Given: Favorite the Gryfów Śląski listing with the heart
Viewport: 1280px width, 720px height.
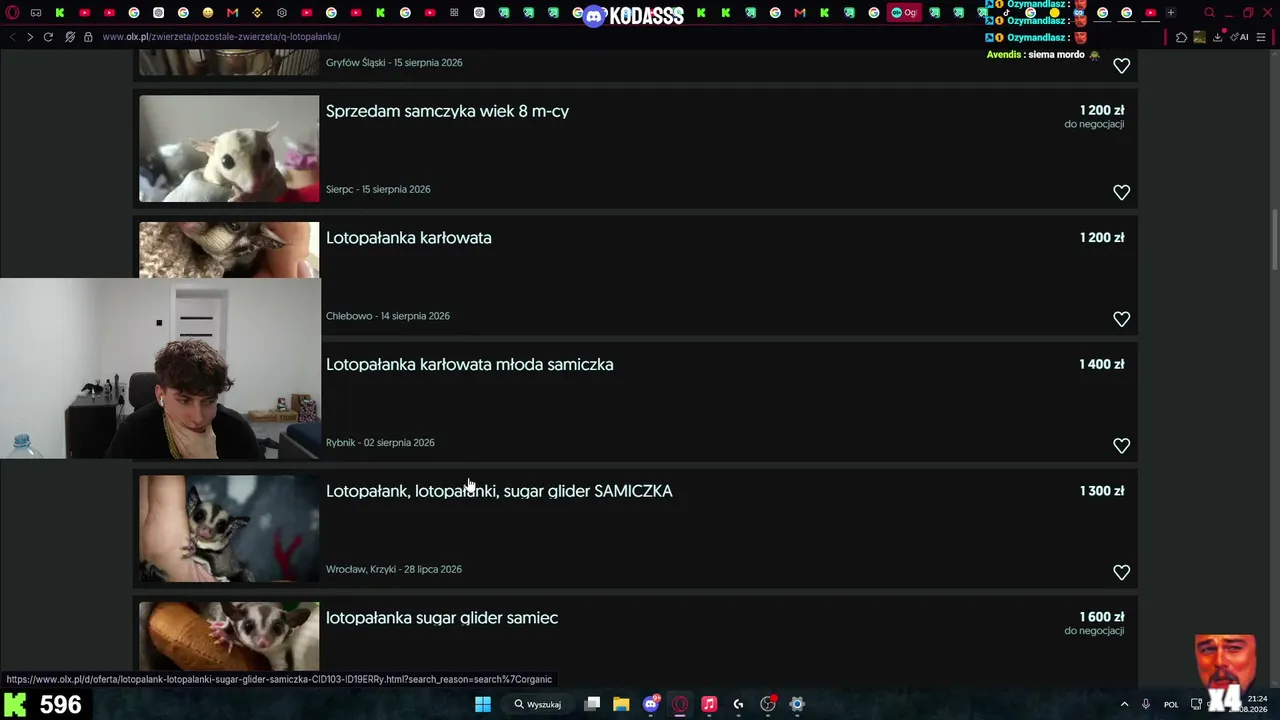Looking at the screenshot, I should [x=1121, y=66].
